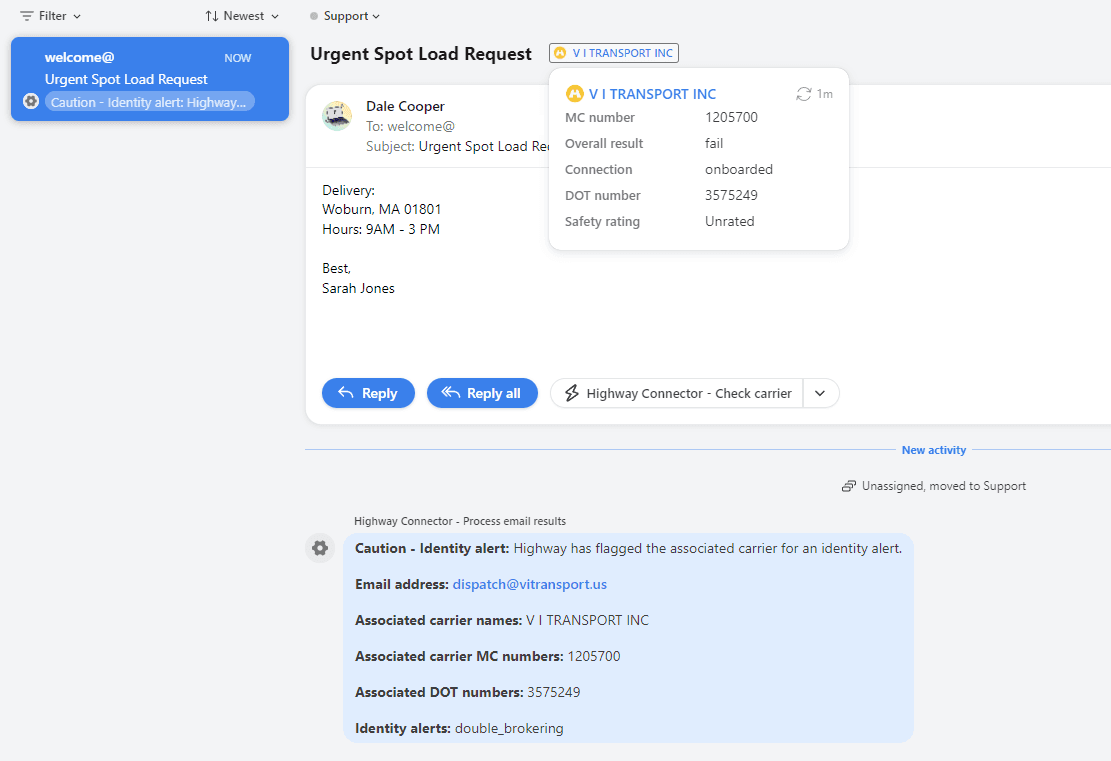The width and height of the screenshot is (1111, 761).
Task: Click the To: welcome@ recipient line
Action: click(x=410, y=127)
